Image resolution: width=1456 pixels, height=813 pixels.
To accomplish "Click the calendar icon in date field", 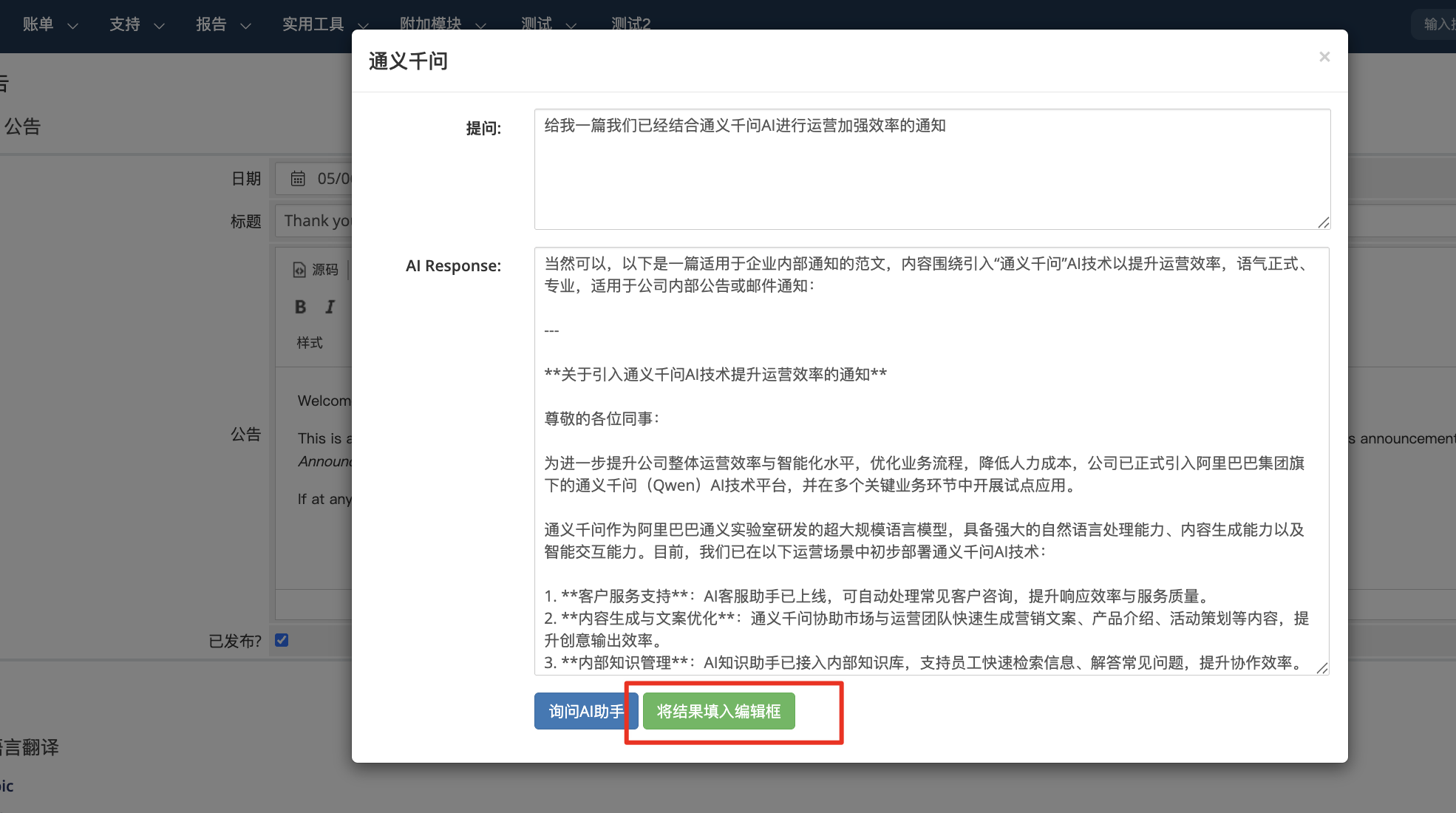I will click(x=298, y=178).
